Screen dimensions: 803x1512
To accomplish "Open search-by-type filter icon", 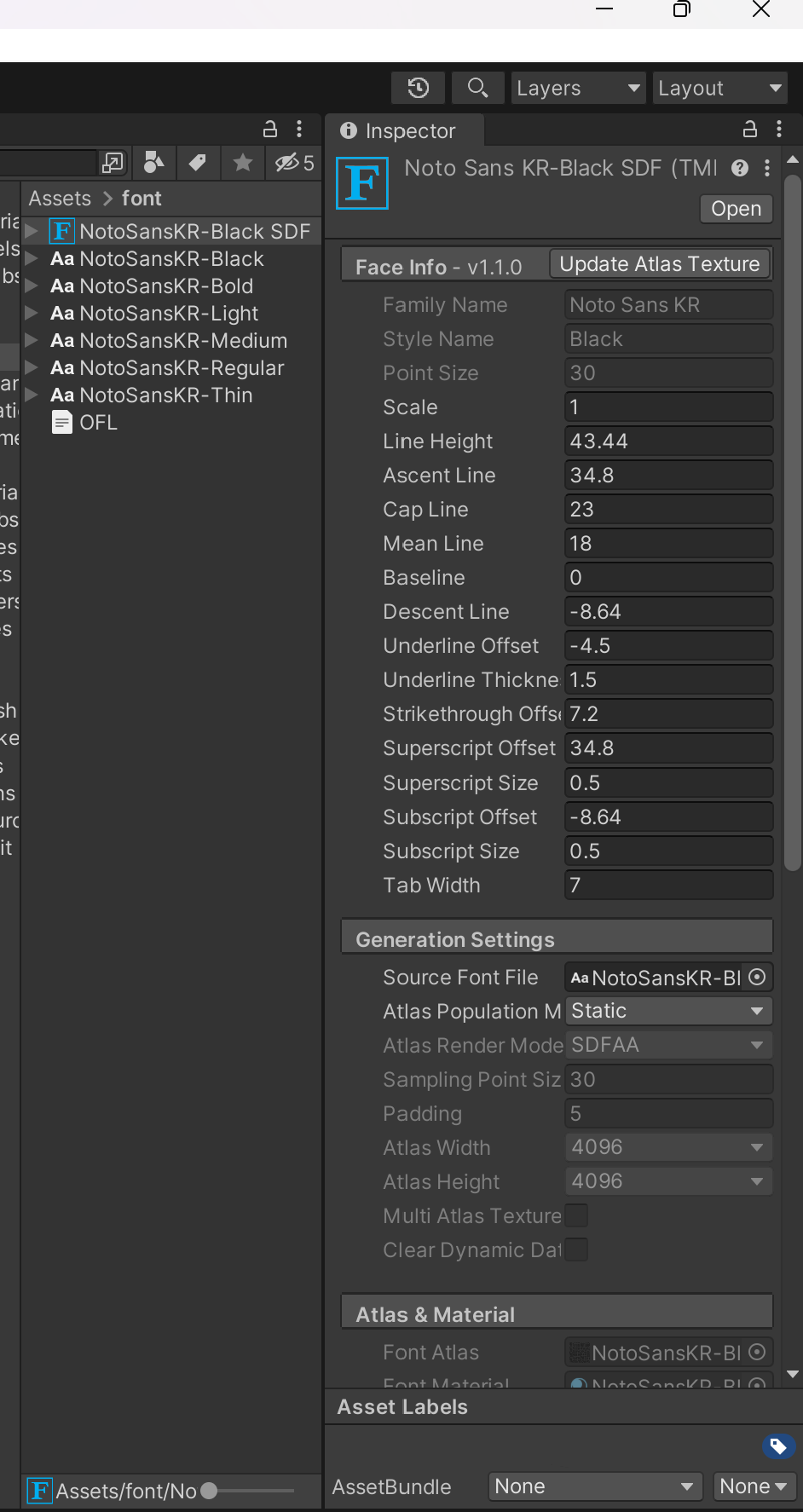I will (x=154, y=162).
